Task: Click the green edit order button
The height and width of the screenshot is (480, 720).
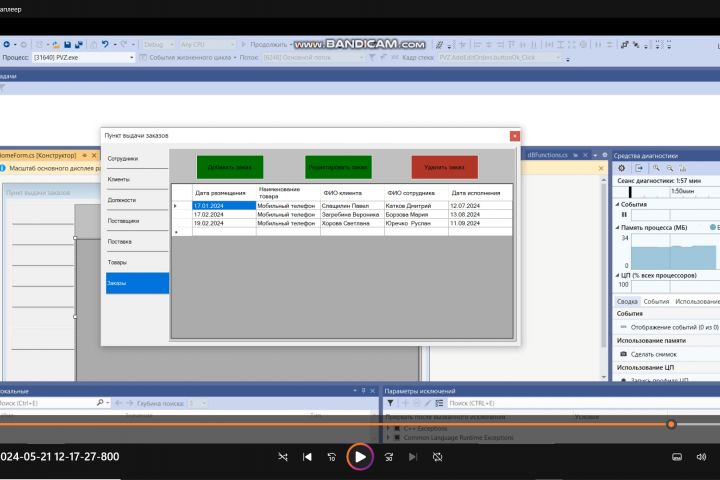Action: tap(338, 167)
